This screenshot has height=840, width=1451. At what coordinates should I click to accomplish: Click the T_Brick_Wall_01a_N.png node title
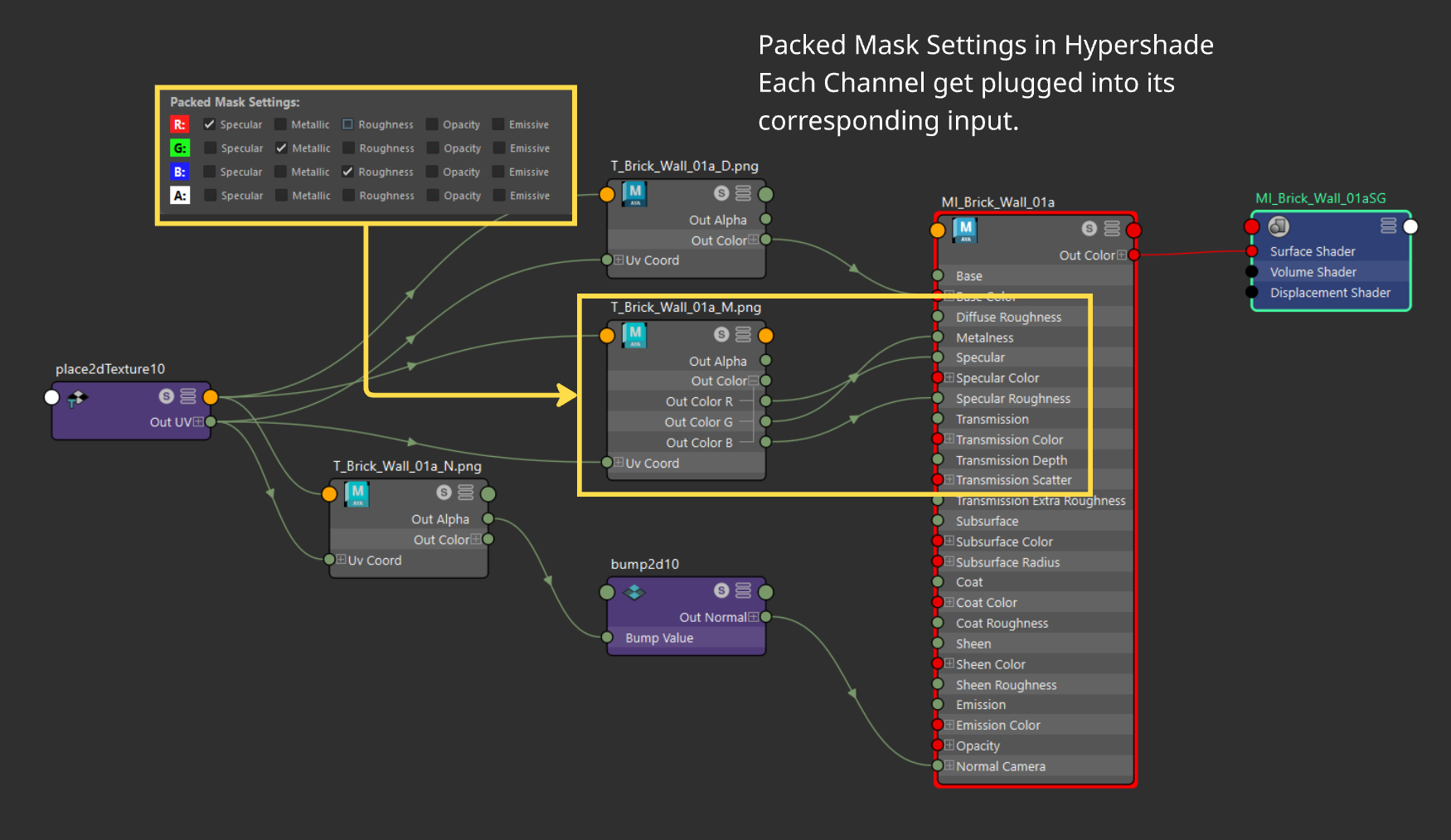(407, 466)
